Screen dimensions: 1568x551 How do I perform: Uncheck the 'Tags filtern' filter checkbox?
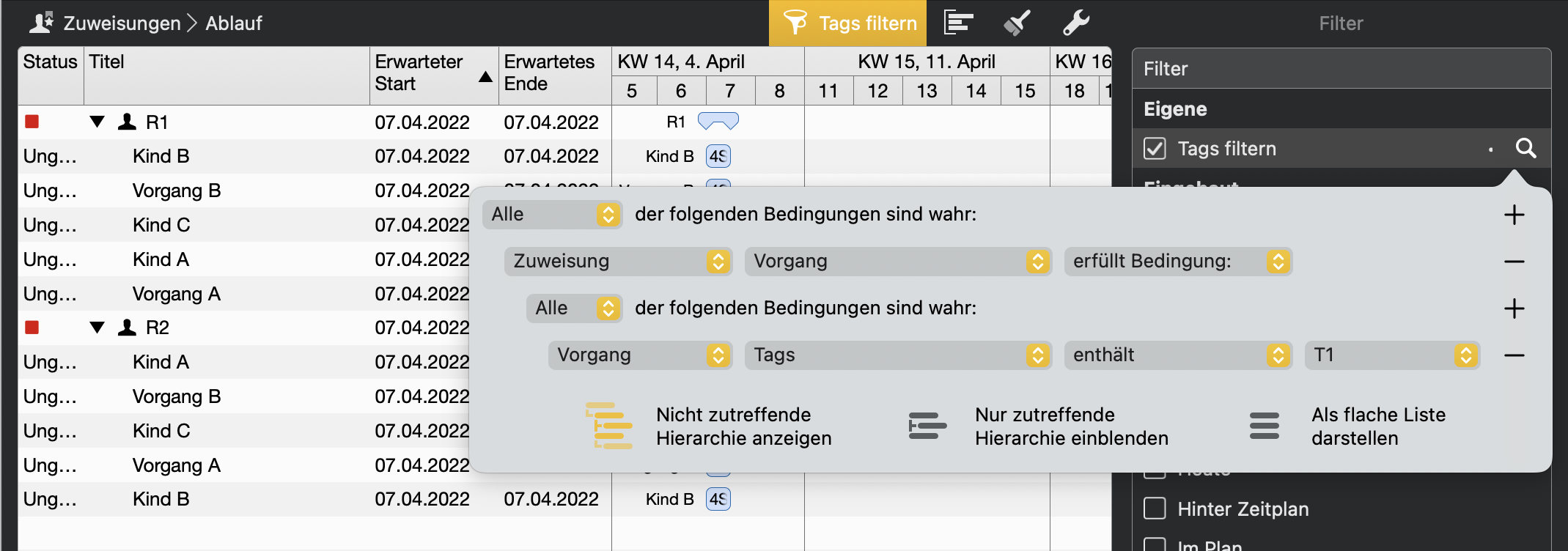coord(1155,148)
